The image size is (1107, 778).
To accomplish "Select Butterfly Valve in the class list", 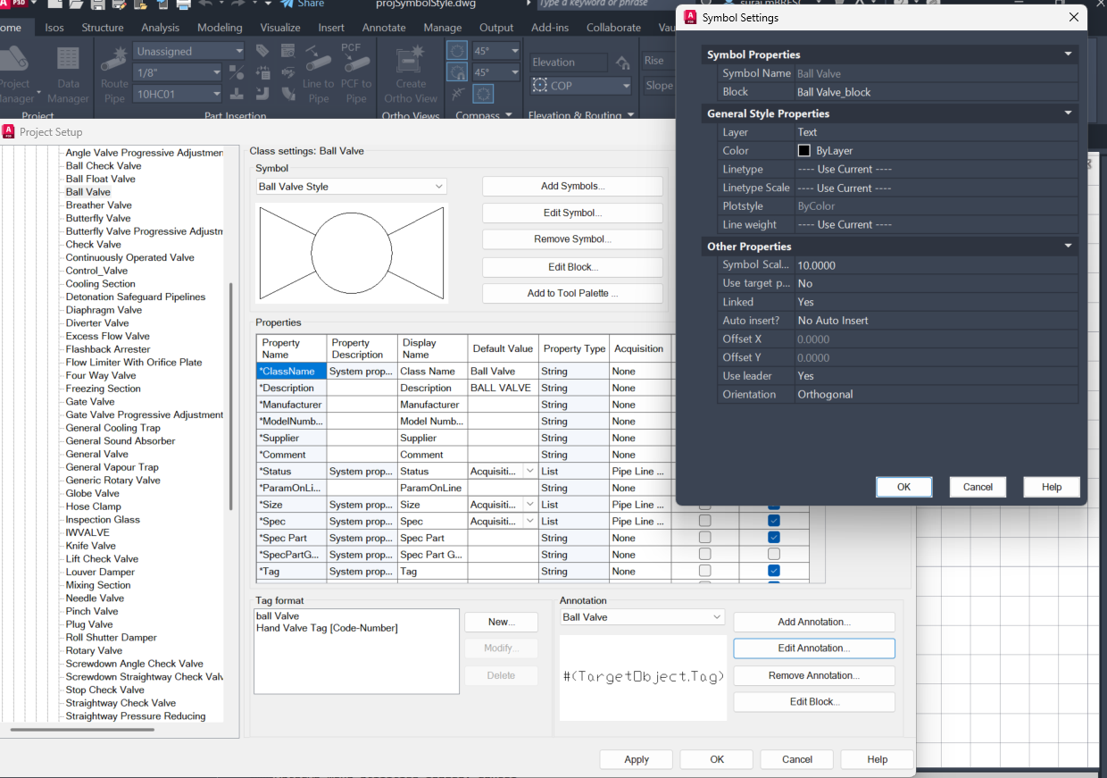I will tap(98, 218).
